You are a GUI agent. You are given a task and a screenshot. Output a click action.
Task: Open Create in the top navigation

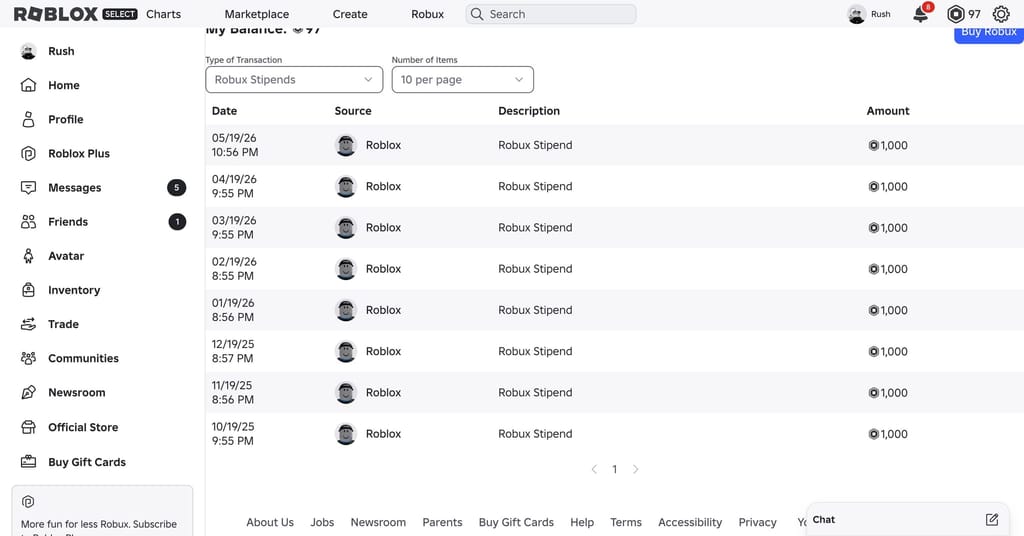coord(350,14)
